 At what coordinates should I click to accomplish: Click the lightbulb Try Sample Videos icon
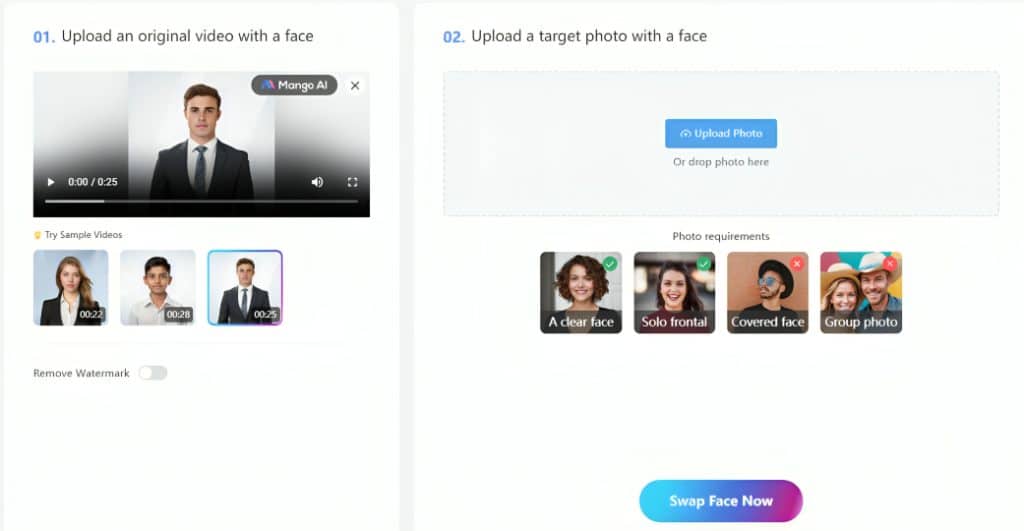(x=37, y=235)
